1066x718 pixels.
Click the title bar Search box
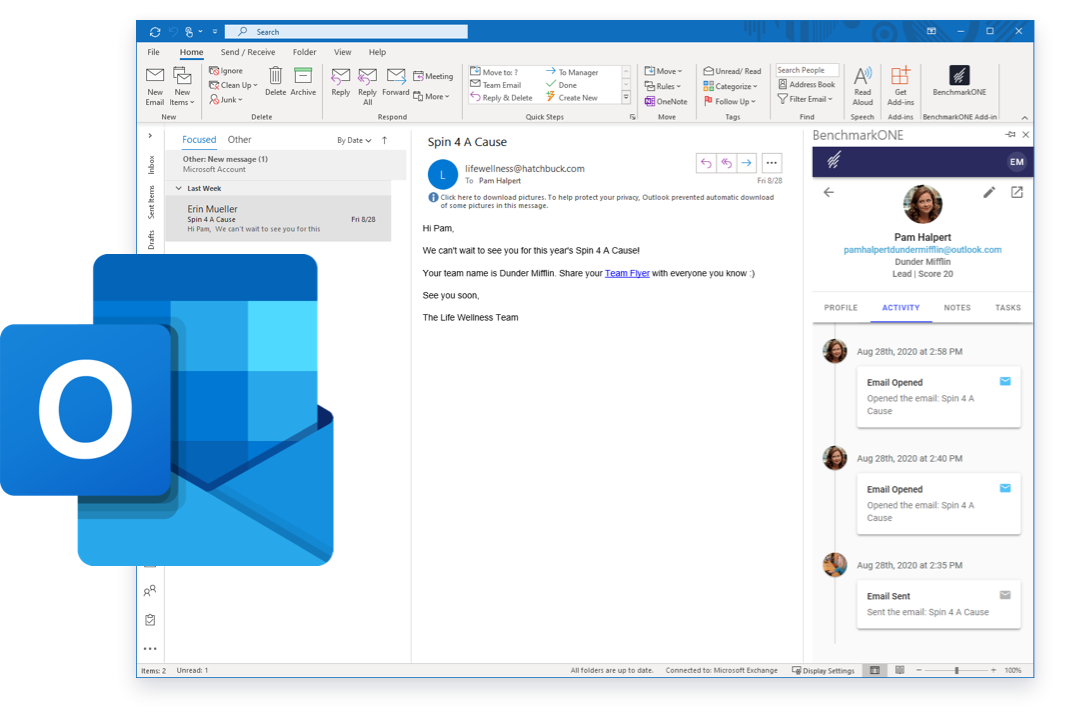point(346,31)
